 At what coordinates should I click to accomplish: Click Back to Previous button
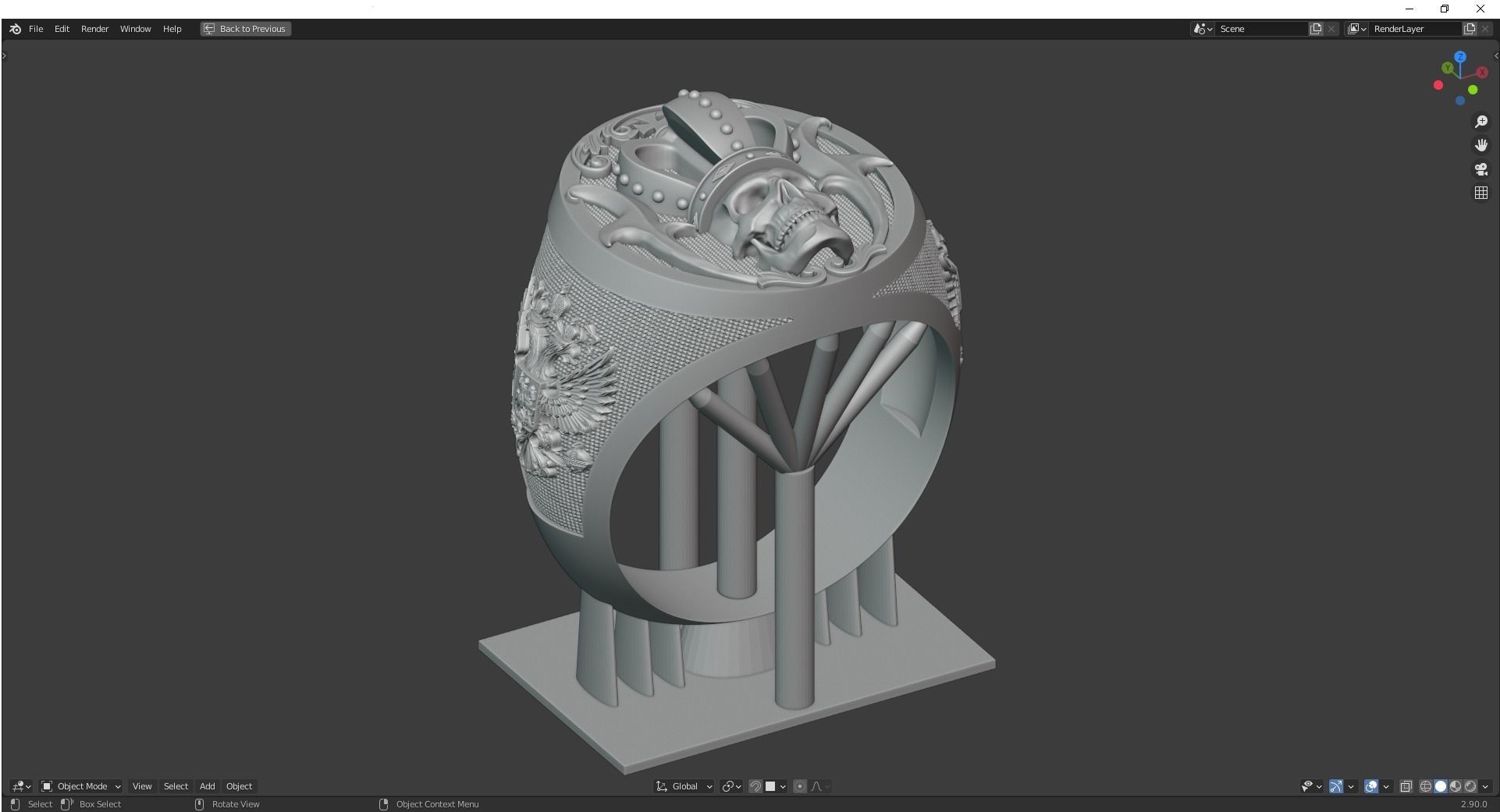point(246,29)
